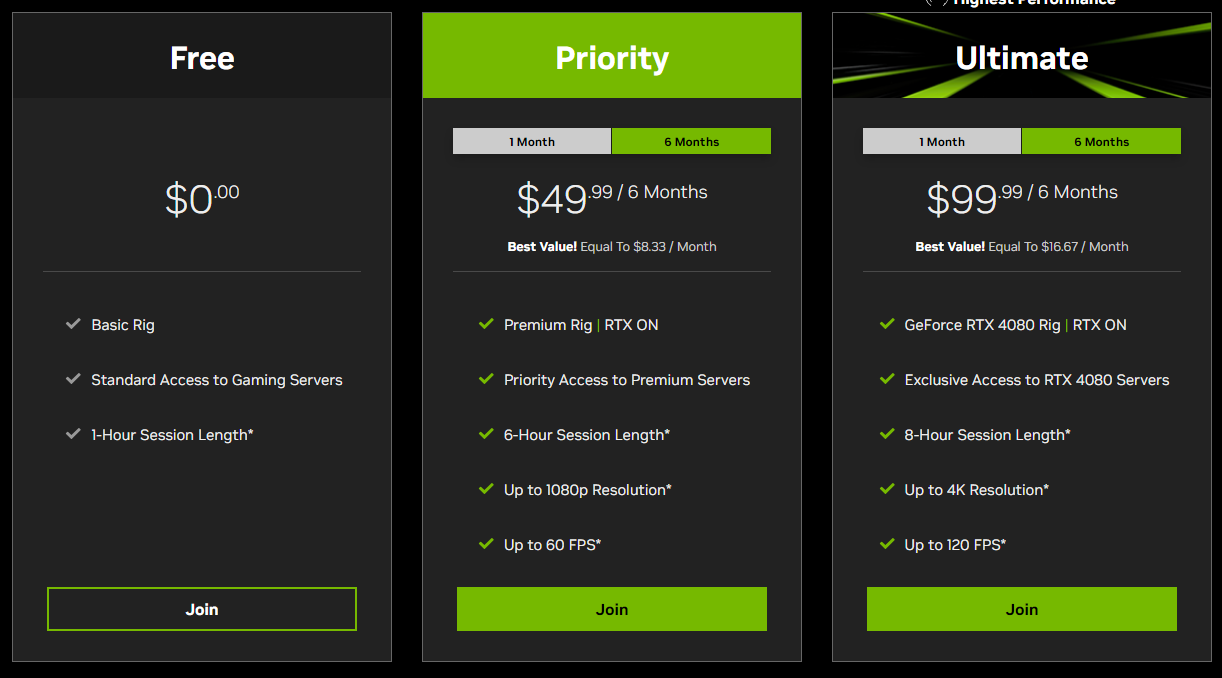Click checkmark beside GeForce RTX 4080 Rig
Screen dimensions: 1222x678
887,324
